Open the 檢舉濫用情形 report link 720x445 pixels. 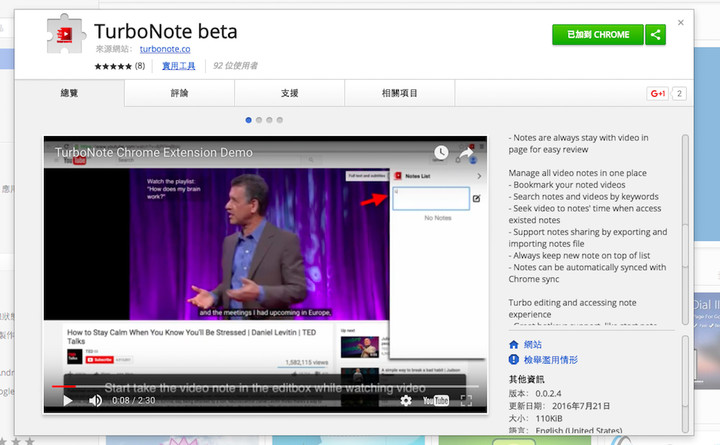pos(551,360)
